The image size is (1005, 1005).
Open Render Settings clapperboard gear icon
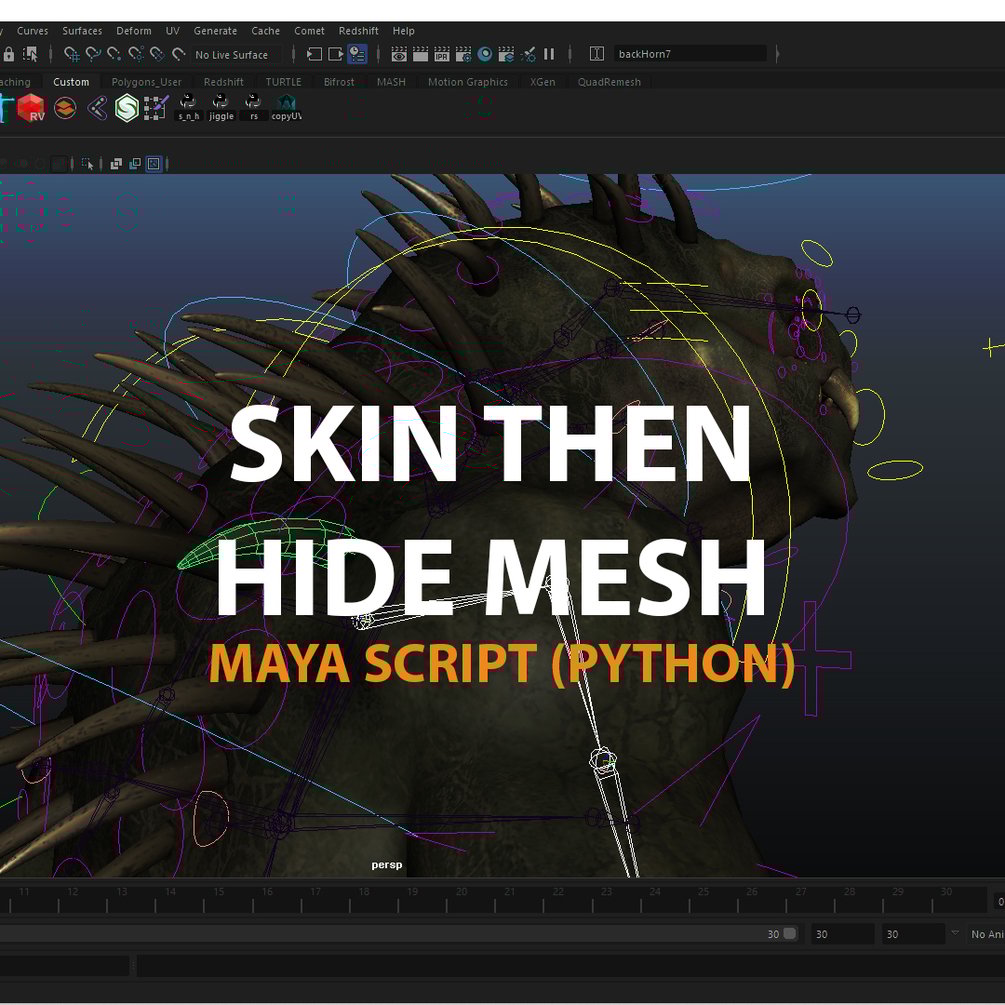point(463,54)
